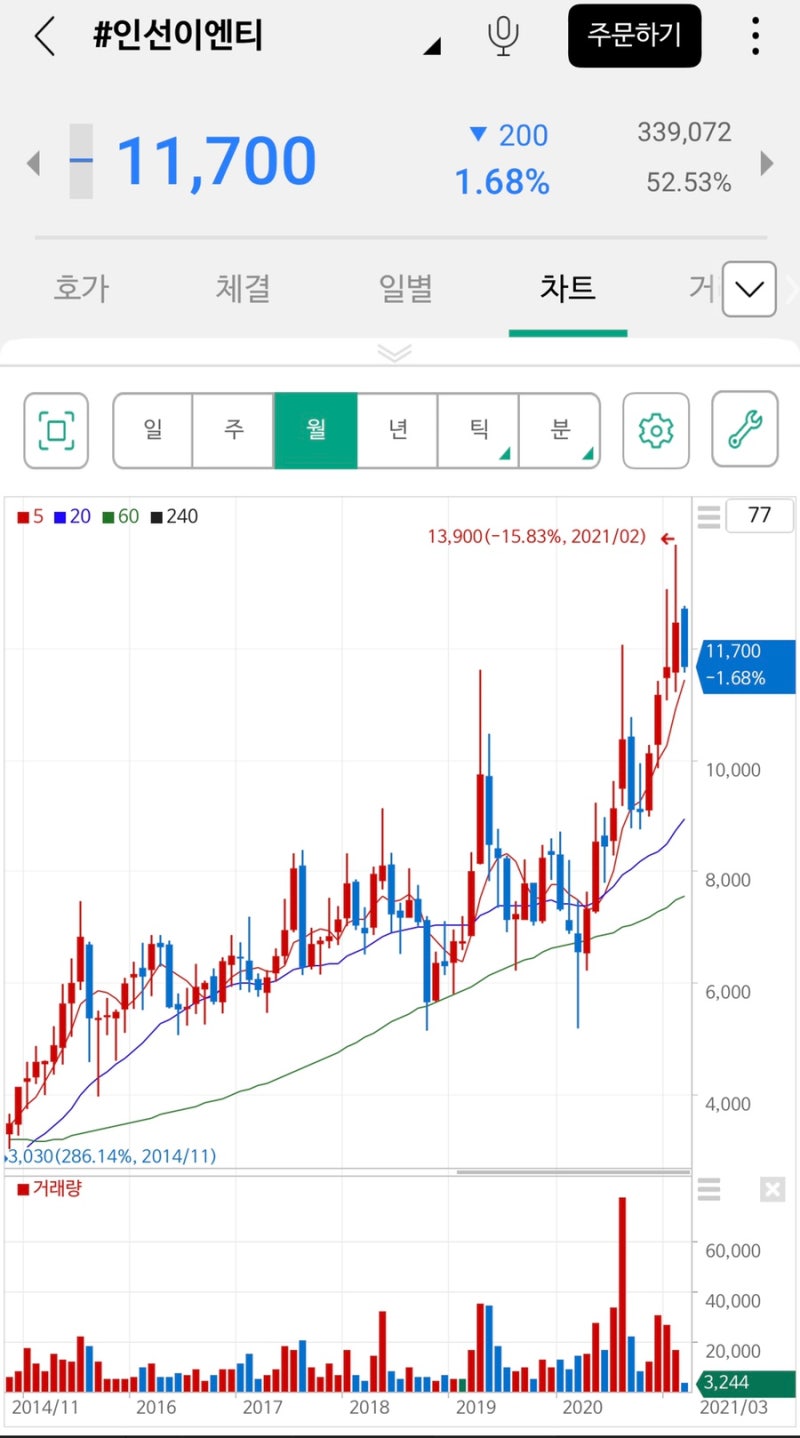
Task: Tap the current price tag 11,700 on axis
Action: tap(748, 665)
